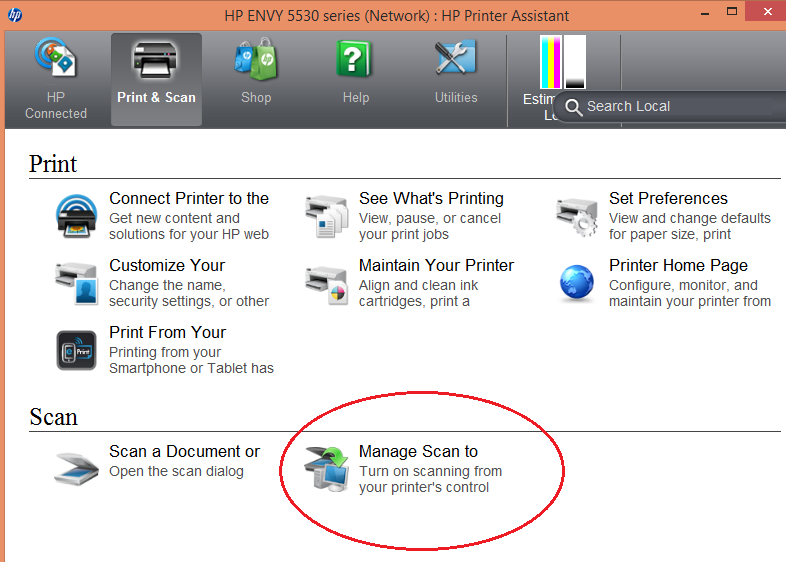Minimize the HP Printer Assistant window
786x562 pixels.
[x=705, y=13]
